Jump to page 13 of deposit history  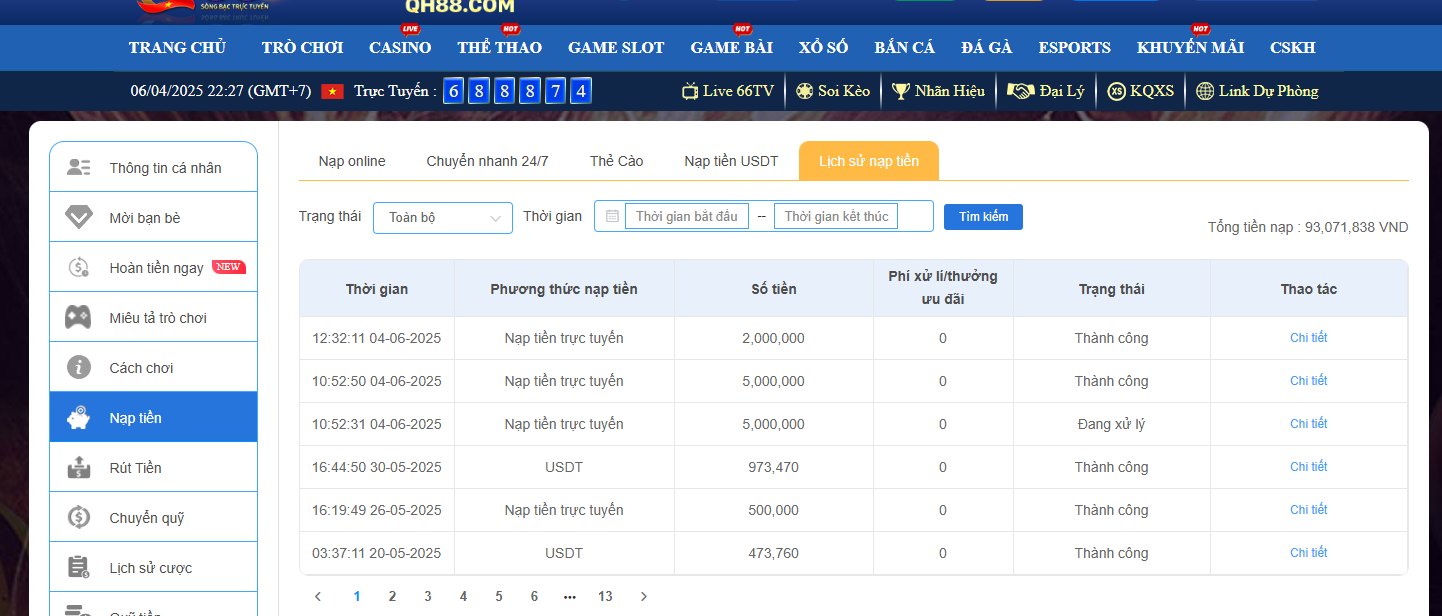(605, 596)
